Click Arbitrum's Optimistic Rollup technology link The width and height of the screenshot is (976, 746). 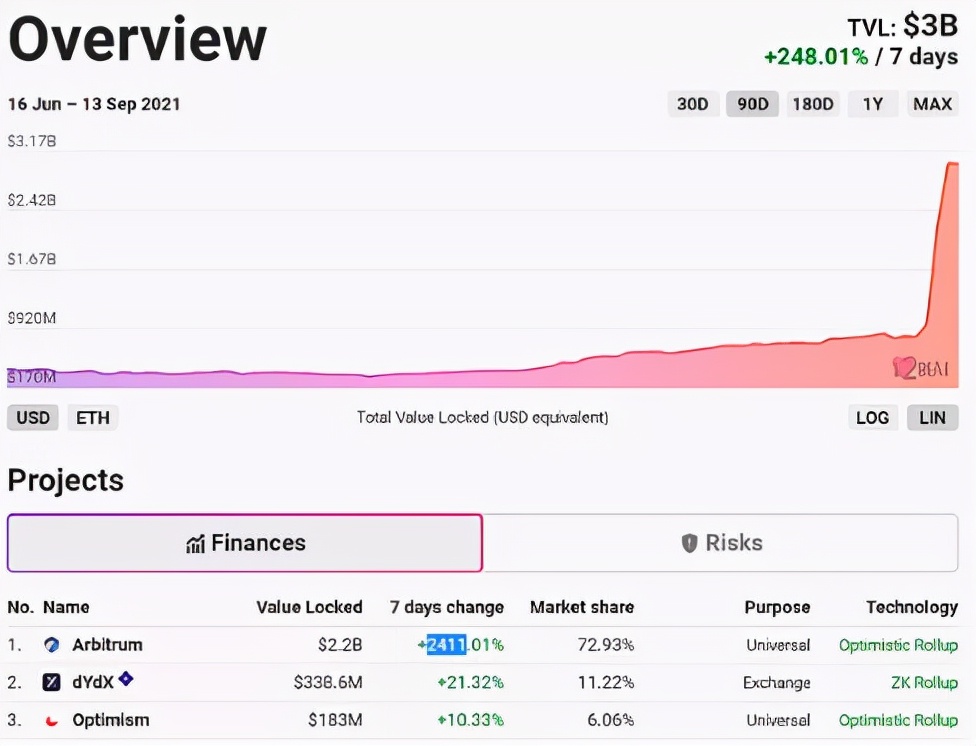898,645
